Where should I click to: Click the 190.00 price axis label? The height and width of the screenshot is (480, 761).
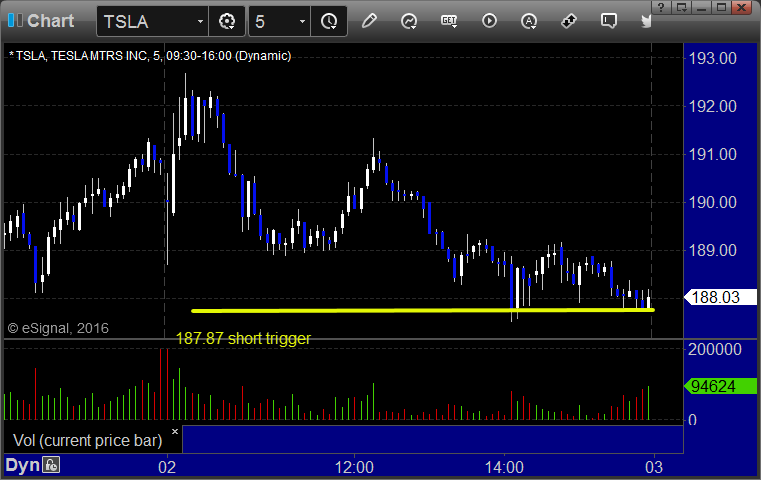712,202
